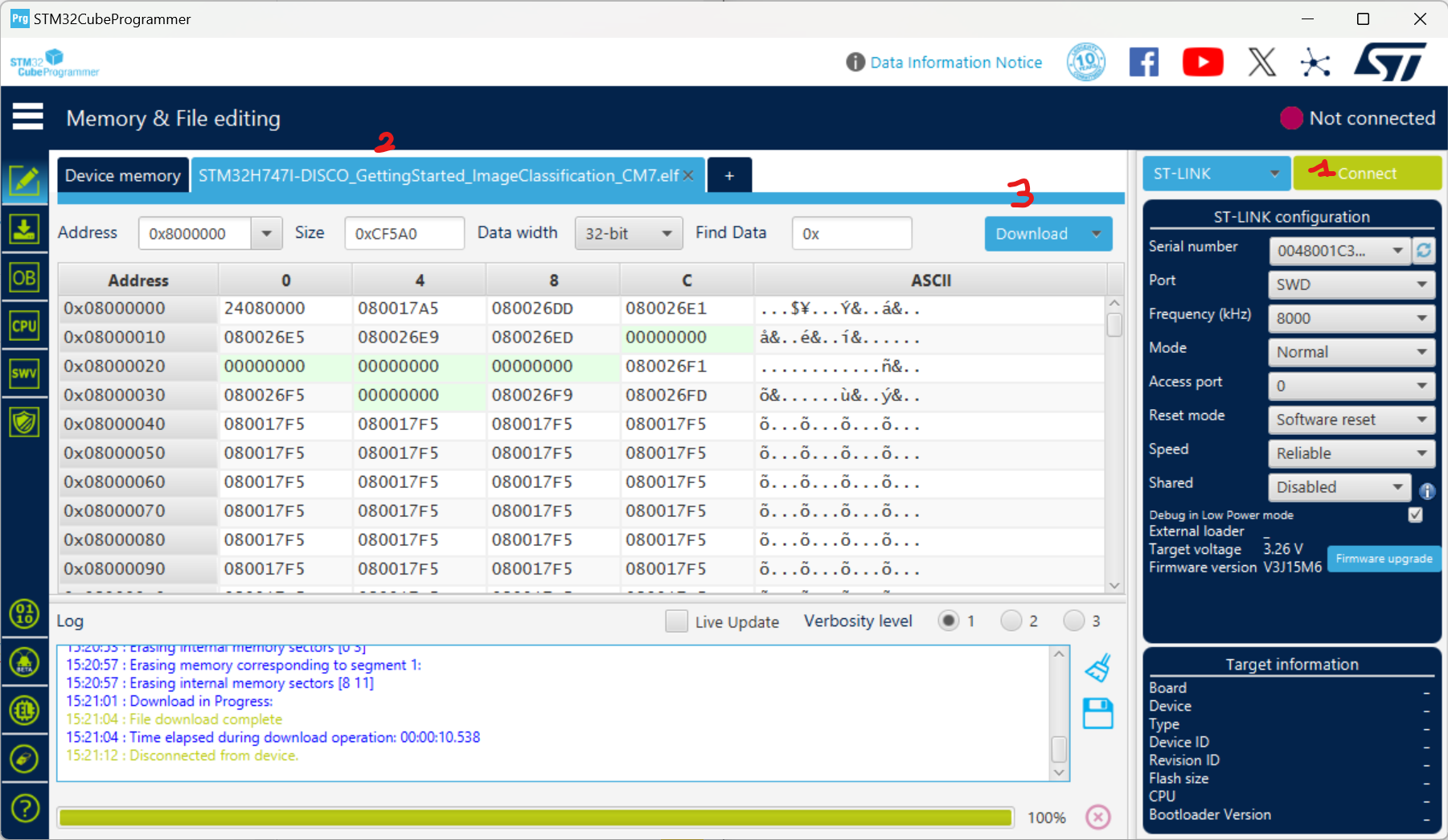Save the log using the floppy disk icon

1098,713
